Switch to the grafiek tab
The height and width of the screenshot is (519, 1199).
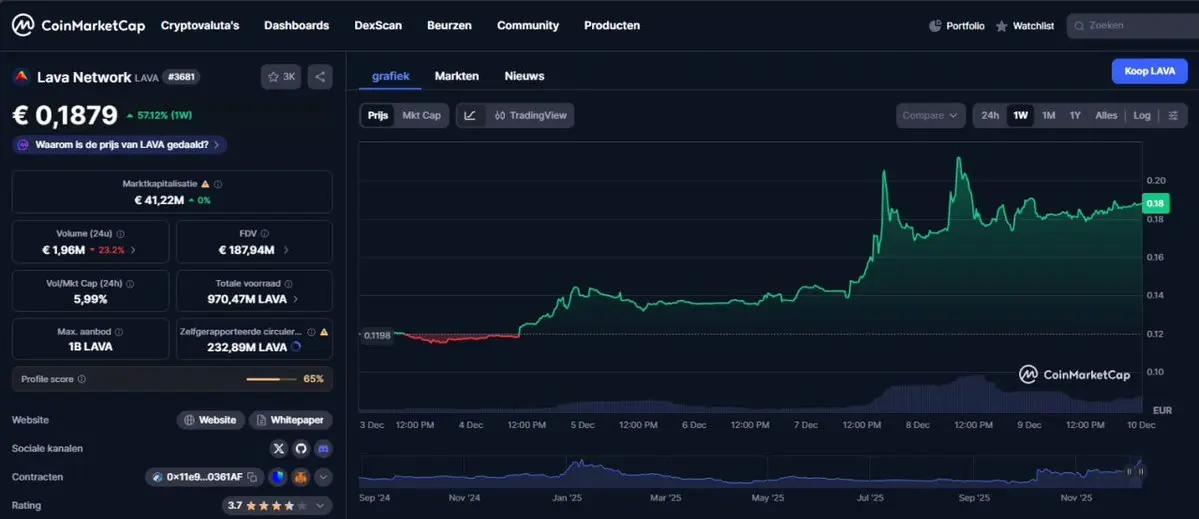click(391, 76)
